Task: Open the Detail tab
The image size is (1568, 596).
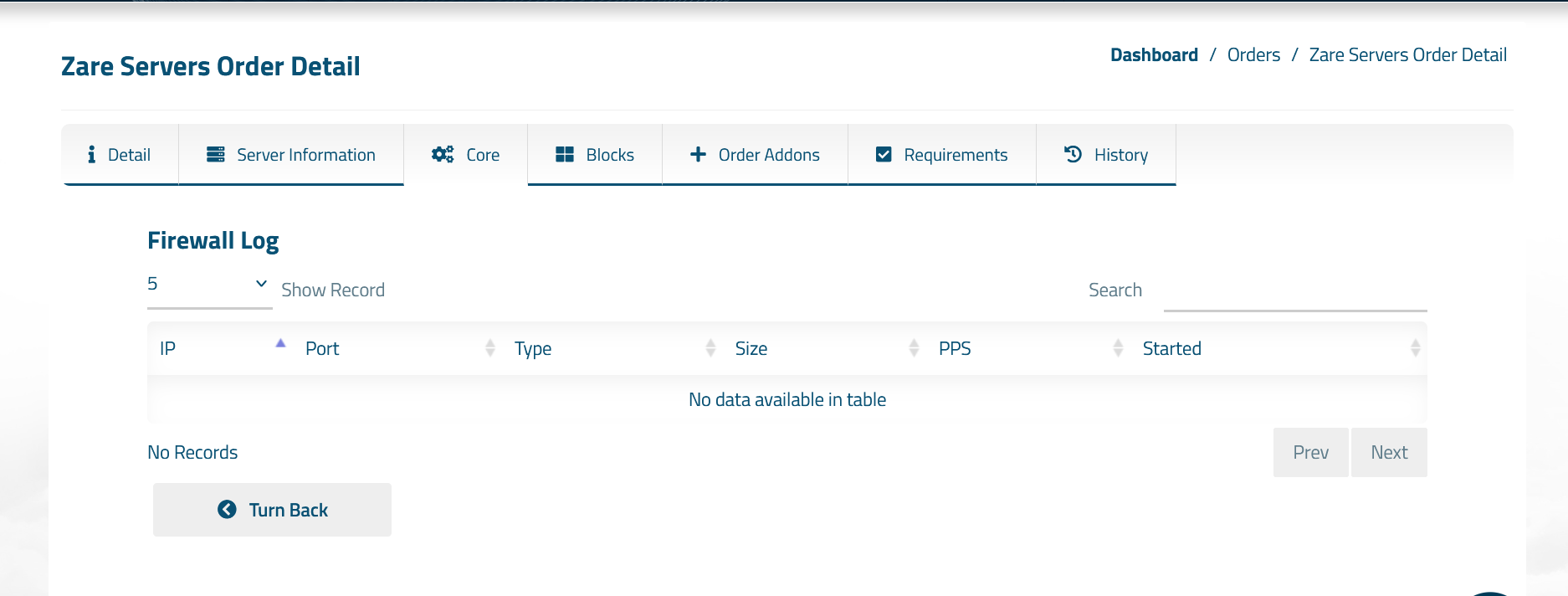Action: 120,155
